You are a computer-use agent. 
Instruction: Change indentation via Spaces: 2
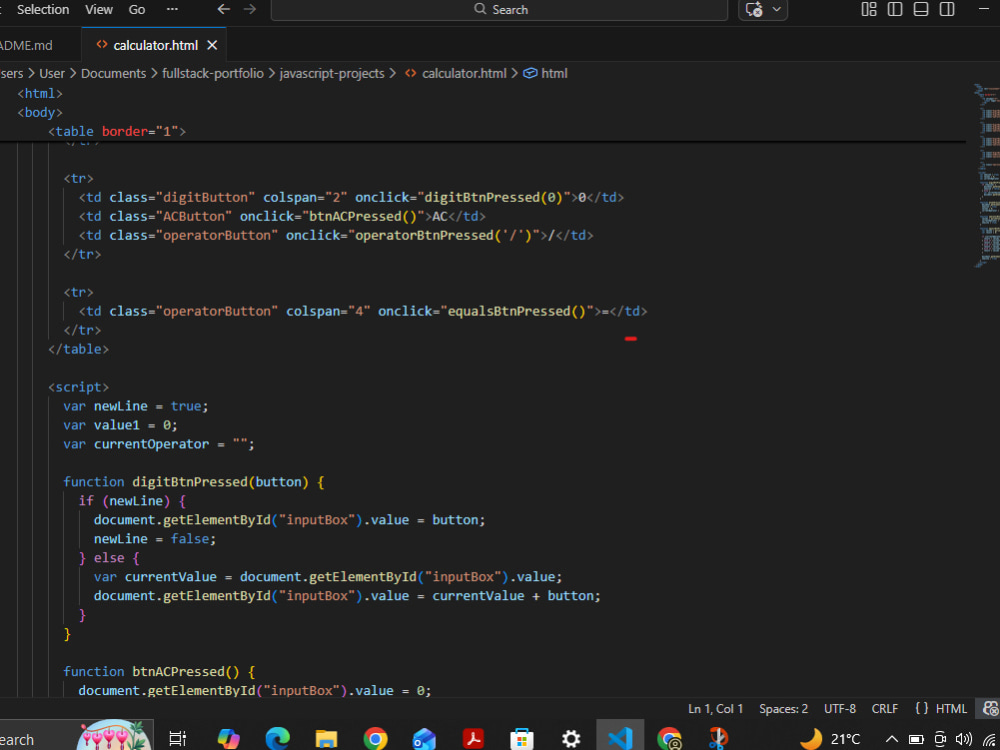783,709
